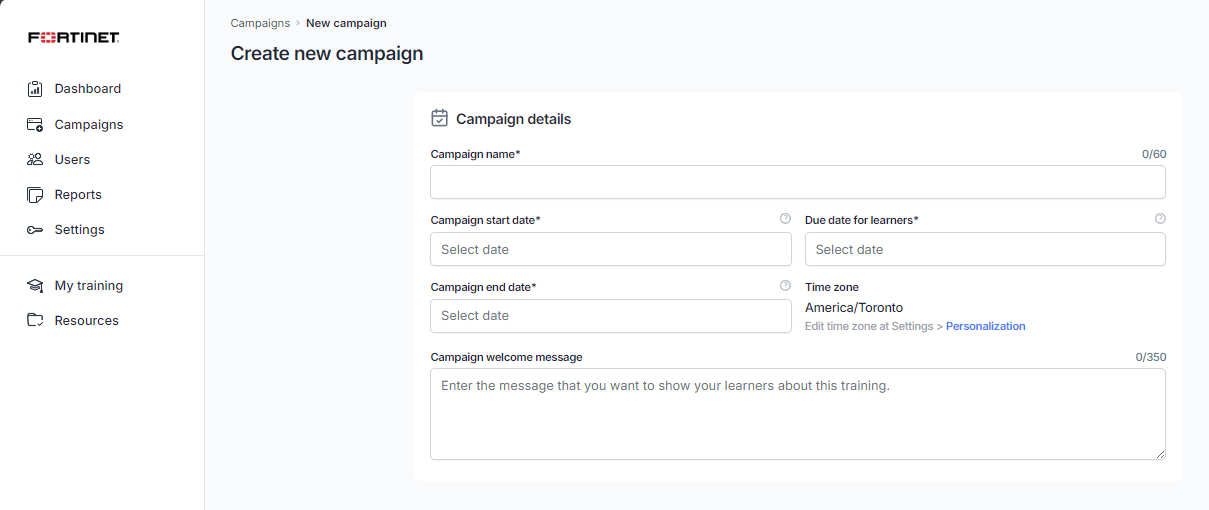
Task: Open the Campaign start date picker
Action: pyautogui.click(x=610, y=249)
